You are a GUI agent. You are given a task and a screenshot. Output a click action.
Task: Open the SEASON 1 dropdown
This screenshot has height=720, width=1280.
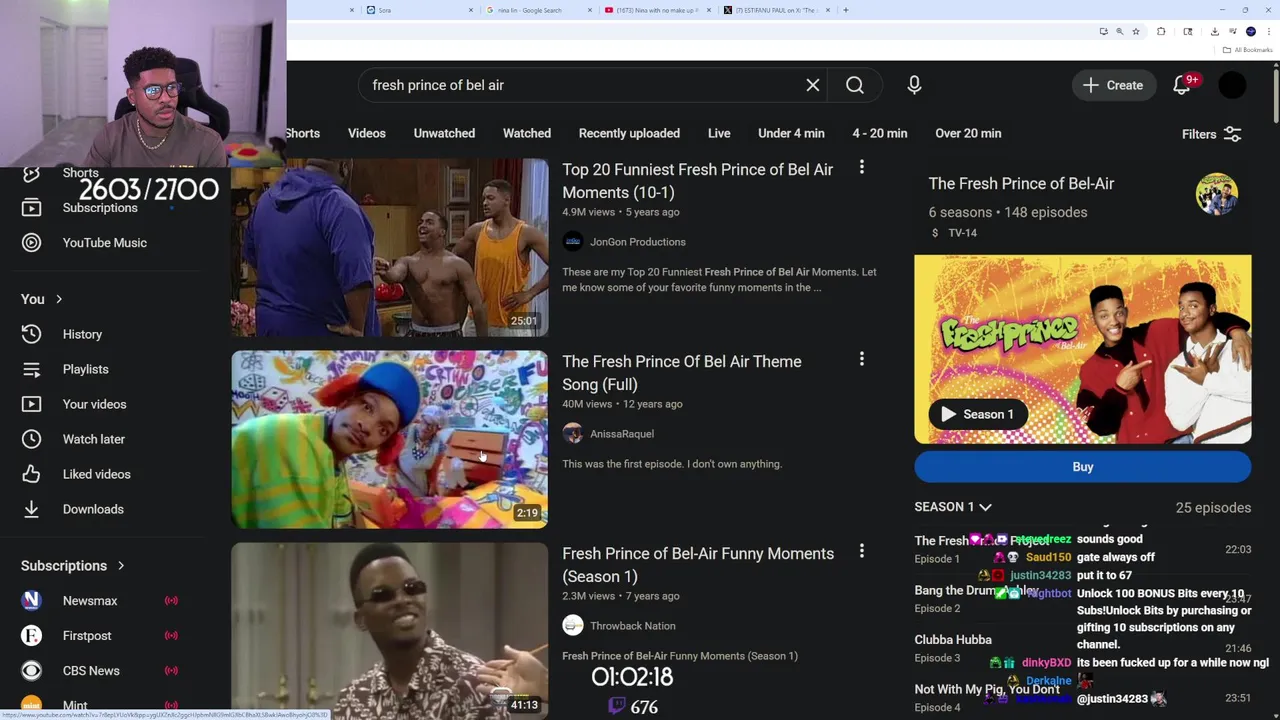coord(953,507)
